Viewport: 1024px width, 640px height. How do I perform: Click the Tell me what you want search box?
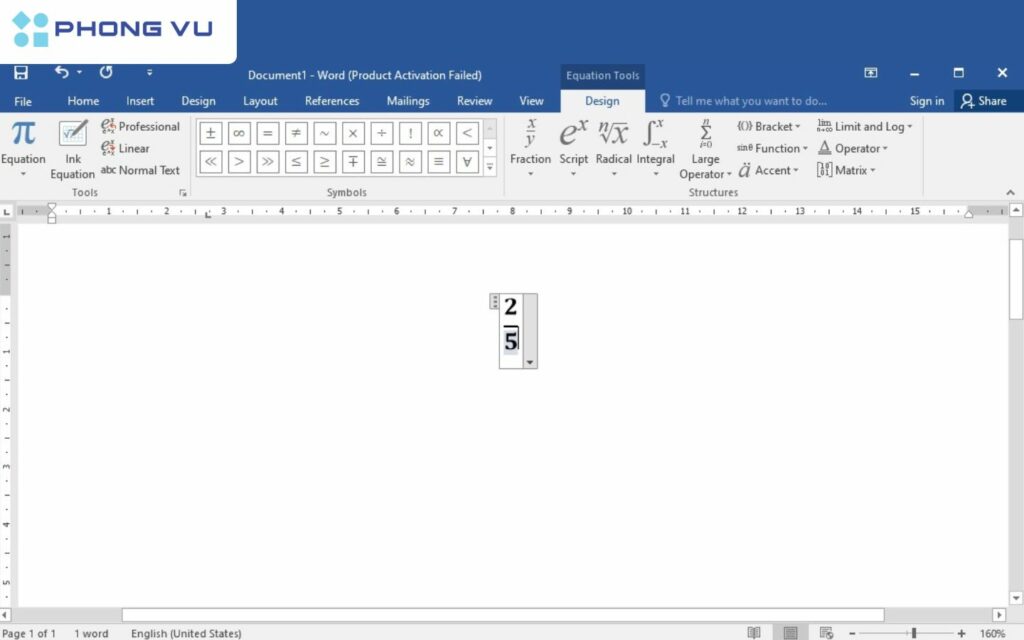750,101
